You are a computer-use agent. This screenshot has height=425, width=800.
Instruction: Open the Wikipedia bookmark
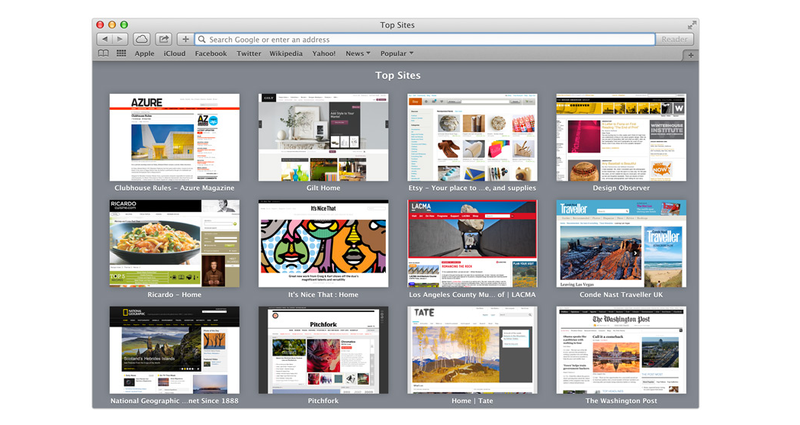click(x=286, y=54)
